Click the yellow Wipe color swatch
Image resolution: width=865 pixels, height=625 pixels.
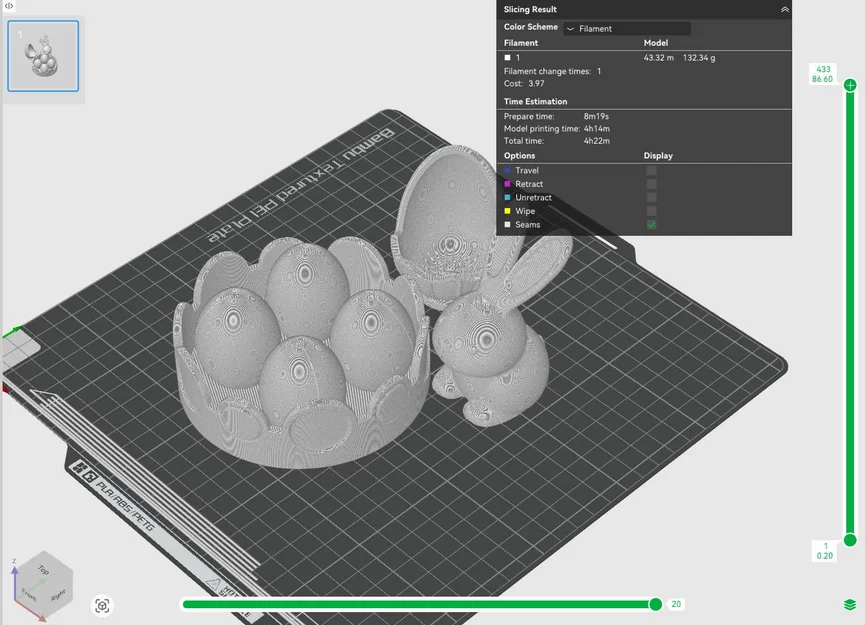coord(508,211)
